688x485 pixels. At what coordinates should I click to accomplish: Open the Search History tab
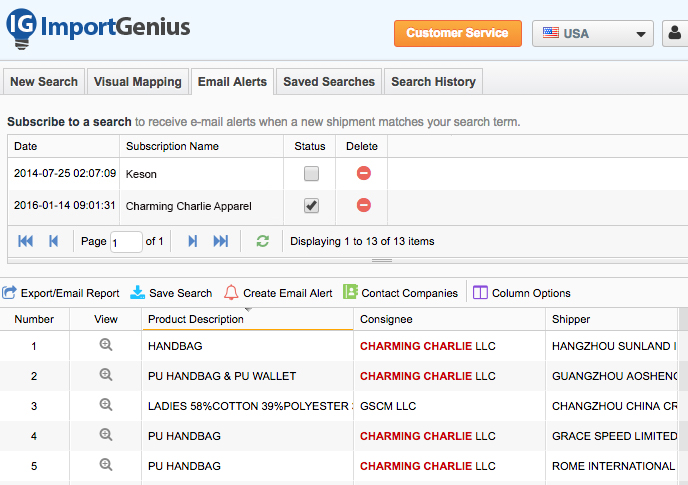pos(434,82)
